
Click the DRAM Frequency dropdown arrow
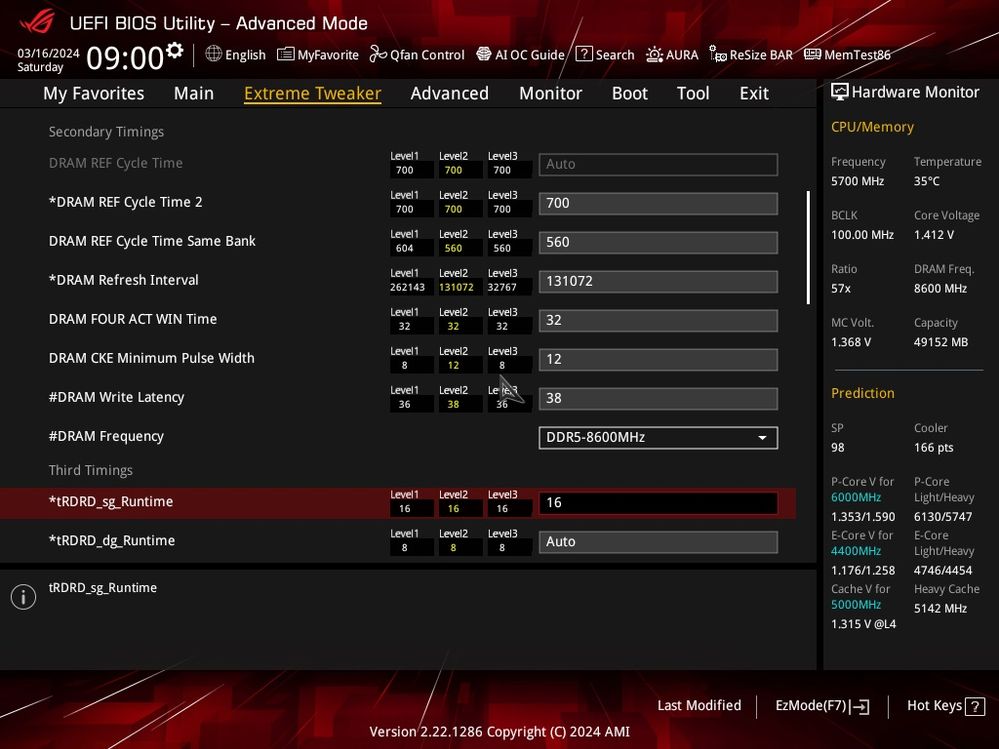(762, 438)
